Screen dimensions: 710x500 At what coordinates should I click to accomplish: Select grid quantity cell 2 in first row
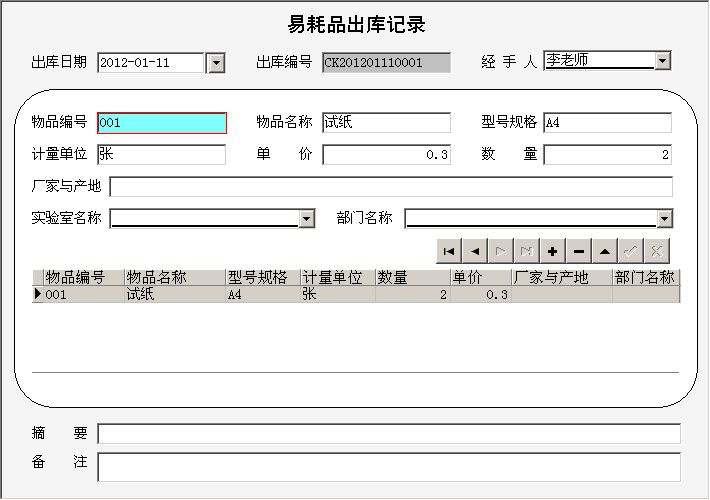click(413, 294)
